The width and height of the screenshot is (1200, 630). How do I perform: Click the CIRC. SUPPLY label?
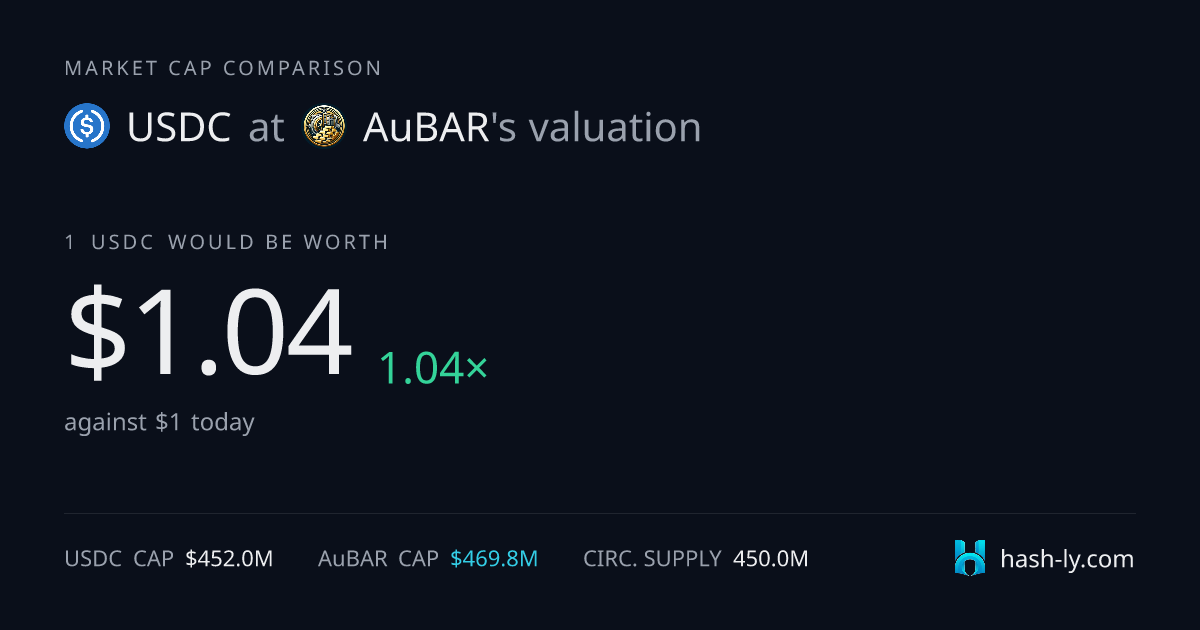[652, 559]
